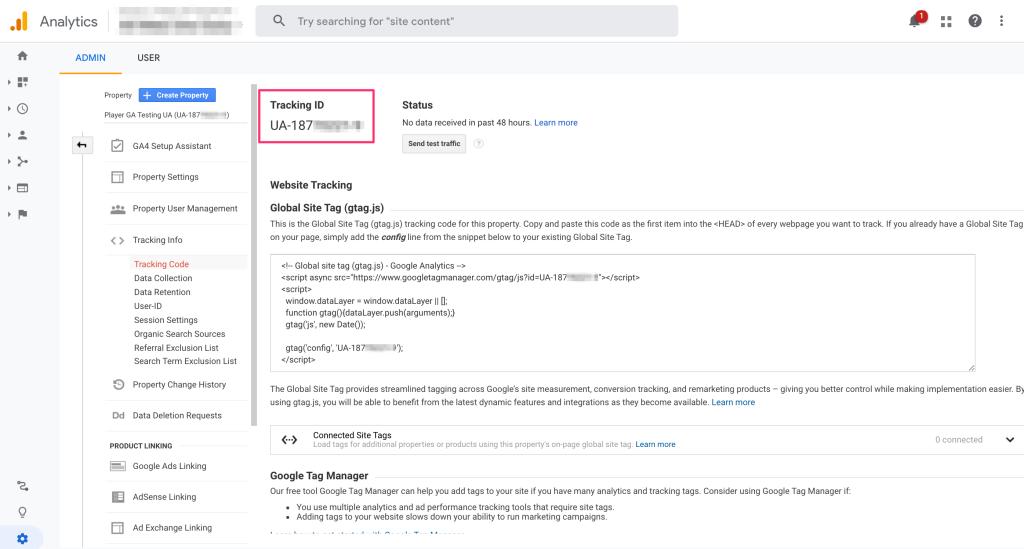Click the '0 connected' text
Image resolution: width=1024 pixels, height=549 pixels.
(x=958, y=440)
